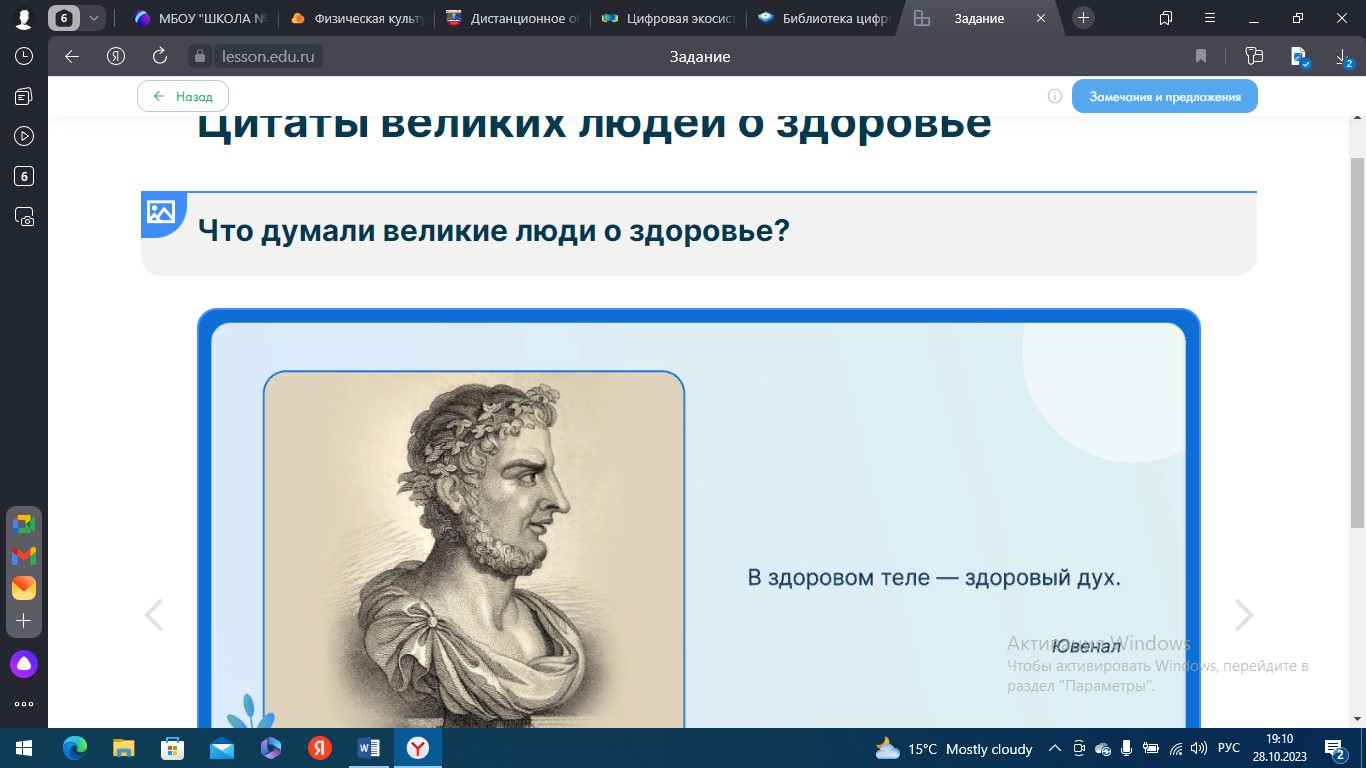Click the page vertical scrollbar
Viewport: 1366px width, 768px height.
pyautogui.click(x=1357, y=343)
